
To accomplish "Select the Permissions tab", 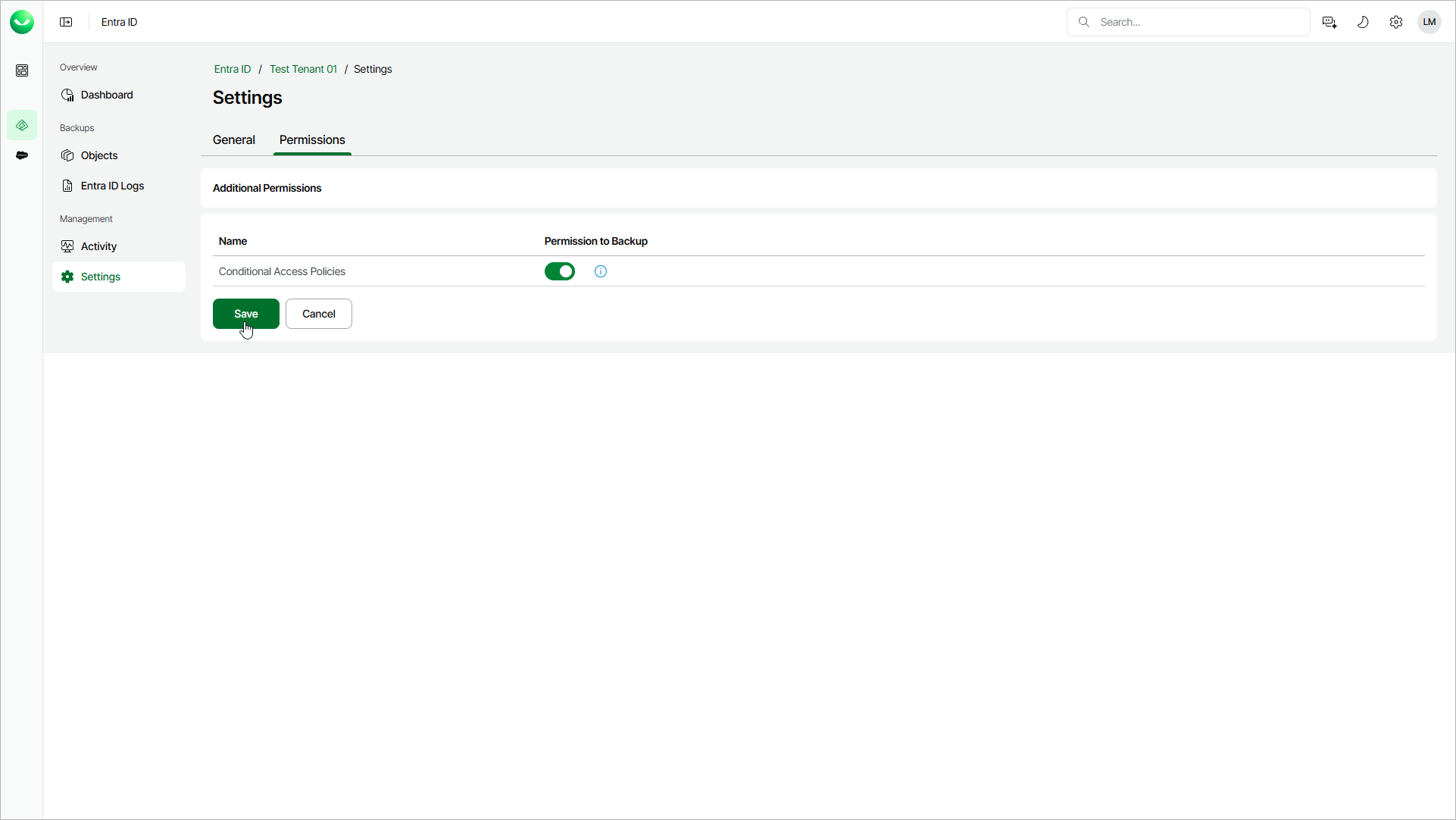I will pyautogui.click(x=312, y=140).
